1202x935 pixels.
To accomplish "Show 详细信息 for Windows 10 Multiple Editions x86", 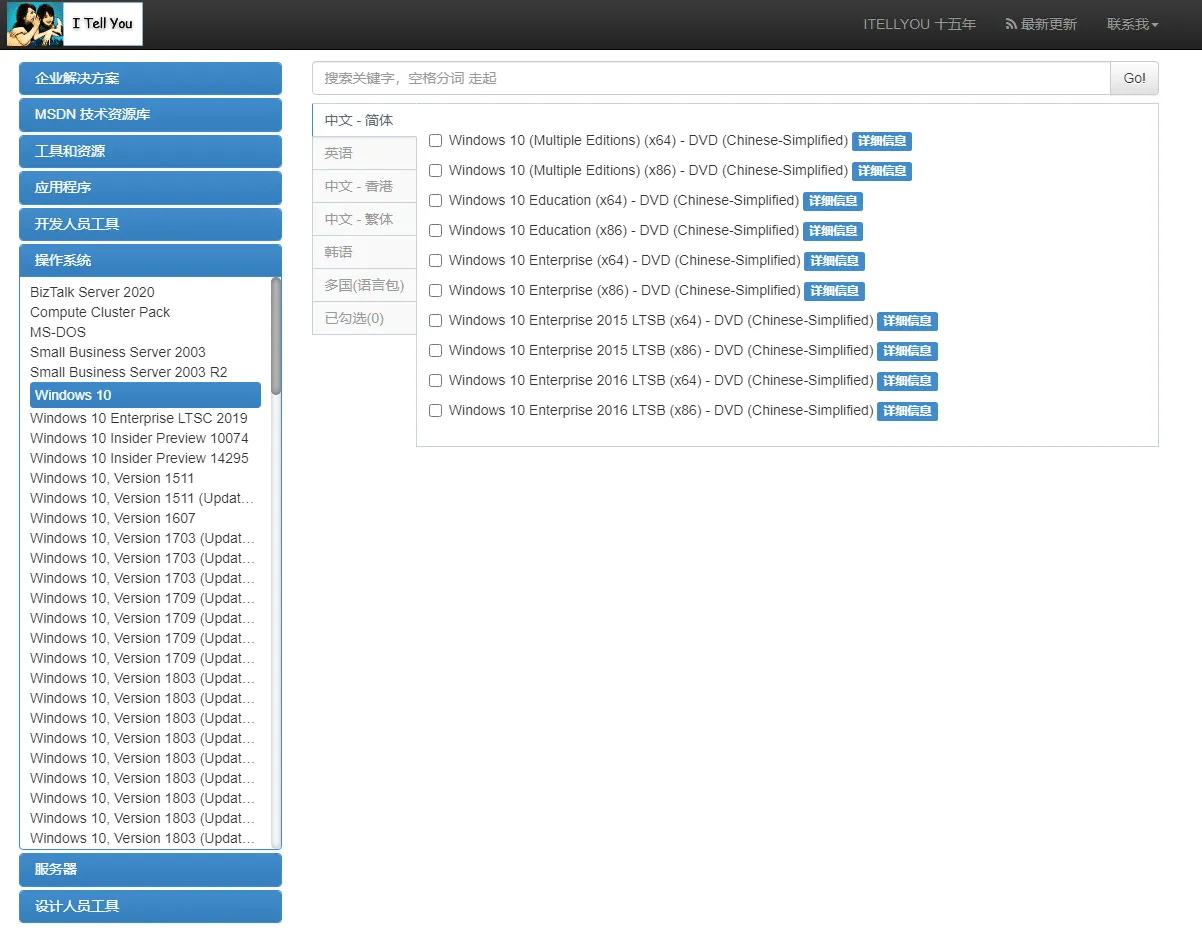I will tap(882, 171).
